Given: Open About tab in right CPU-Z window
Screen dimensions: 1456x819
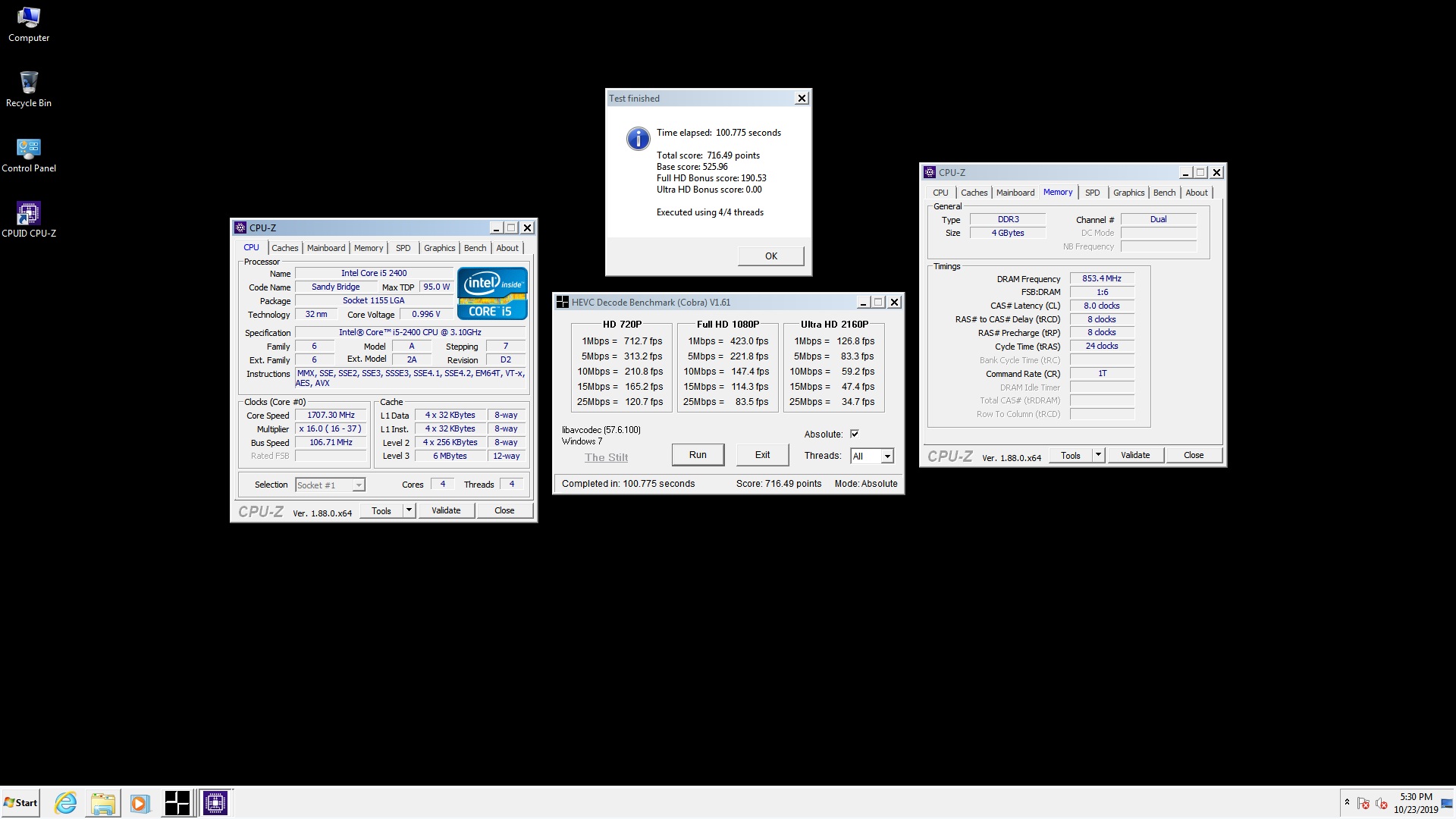Looking at the screenshot, I should [x=1197, y=193].
